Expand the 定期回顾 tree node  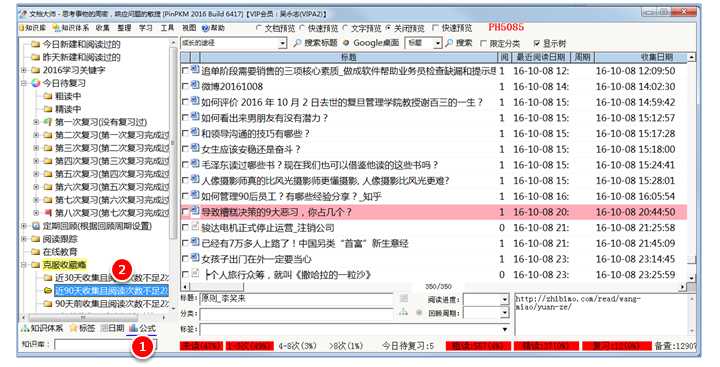tap(24, 226)
